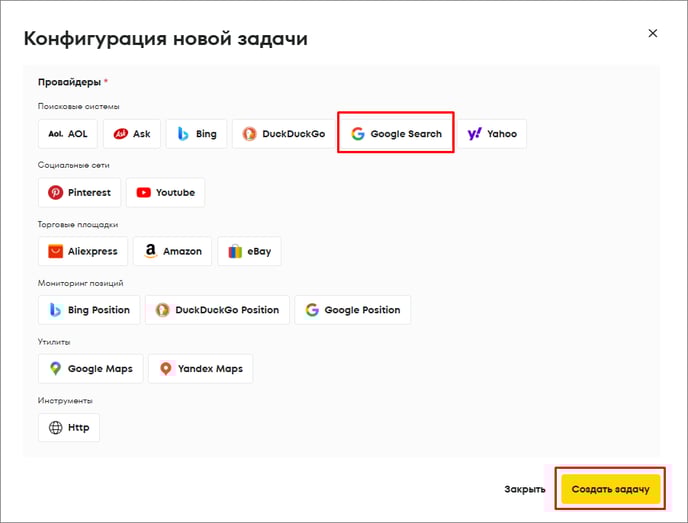This screenshot has width=688, height=523.
Task: Select Bing as a provider
Action: [x=196, y=134]
